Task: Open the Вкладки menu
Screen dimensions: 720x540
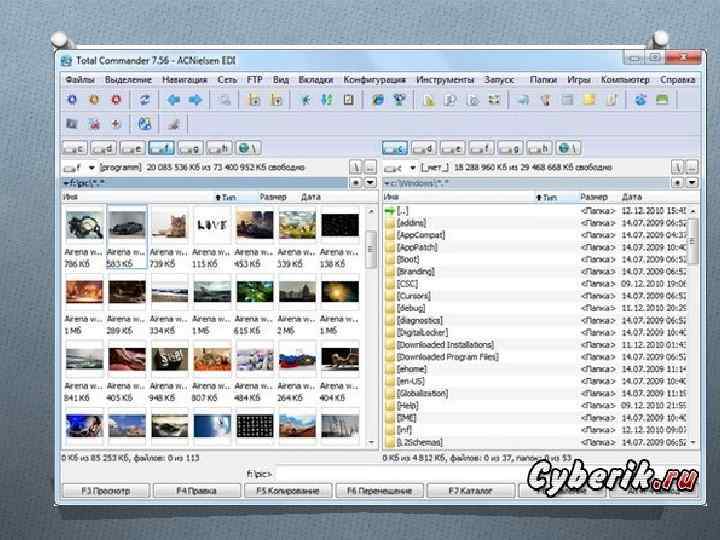Action: tap(315, 79)
